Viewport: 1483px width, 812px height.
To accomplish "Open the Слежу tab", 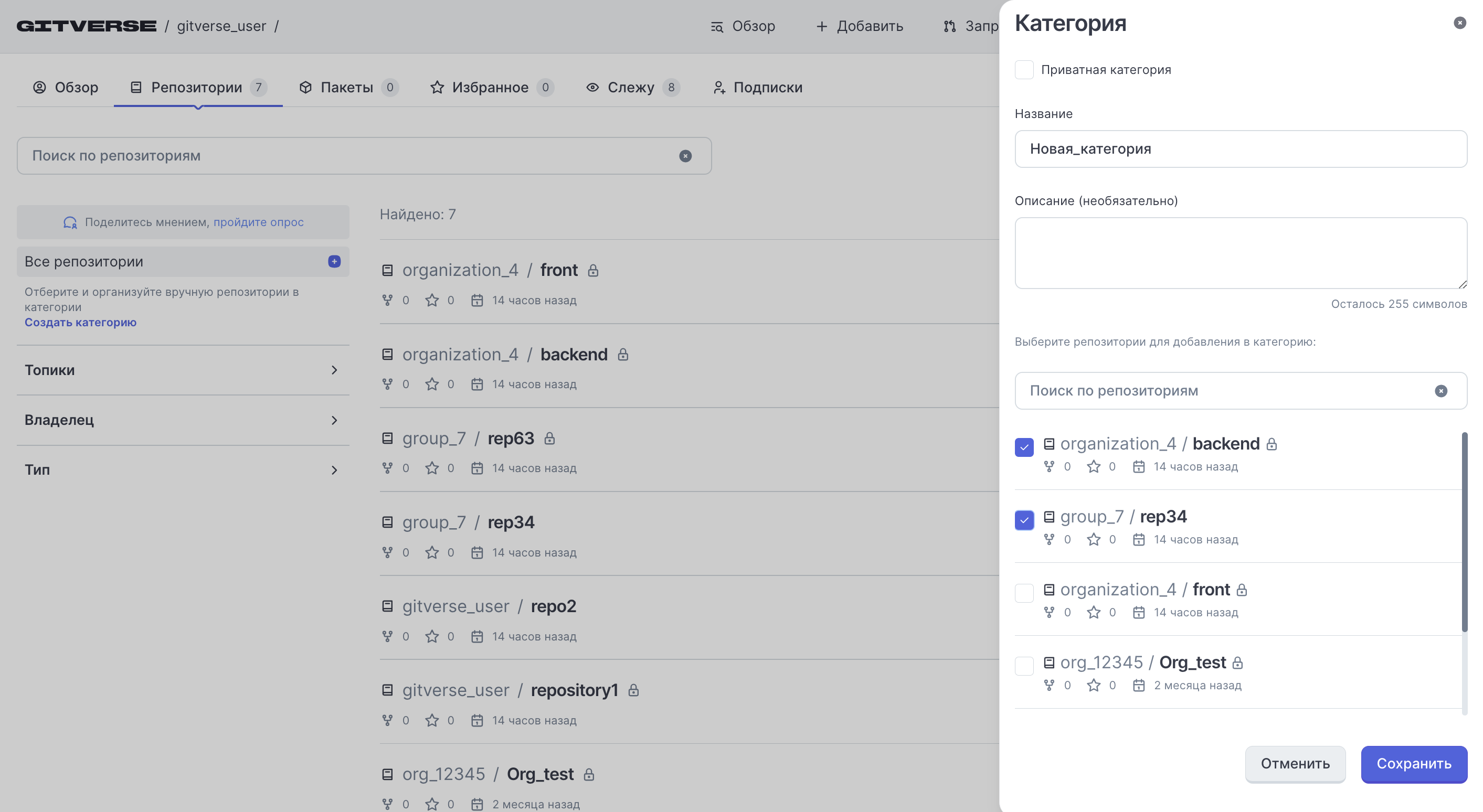I will [x=633, y=88].
